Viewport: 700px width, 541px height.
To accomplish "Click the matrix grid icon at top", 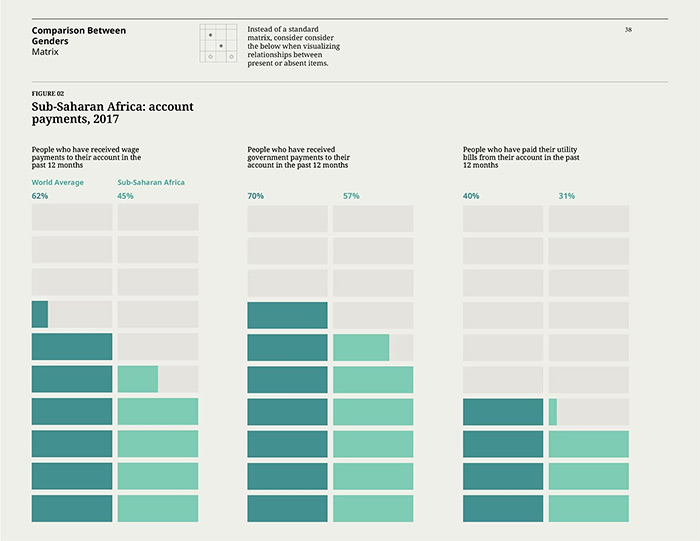I will pyautogui.click(x=220, y=46).
